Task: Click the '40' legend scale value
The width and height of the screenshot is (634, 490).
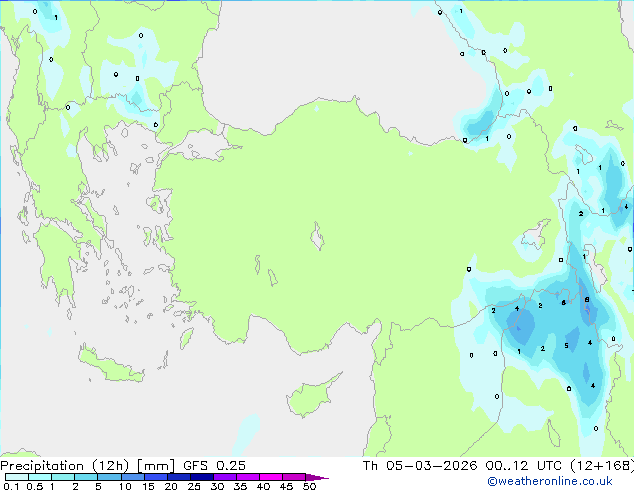Action: tap(263, 486)
